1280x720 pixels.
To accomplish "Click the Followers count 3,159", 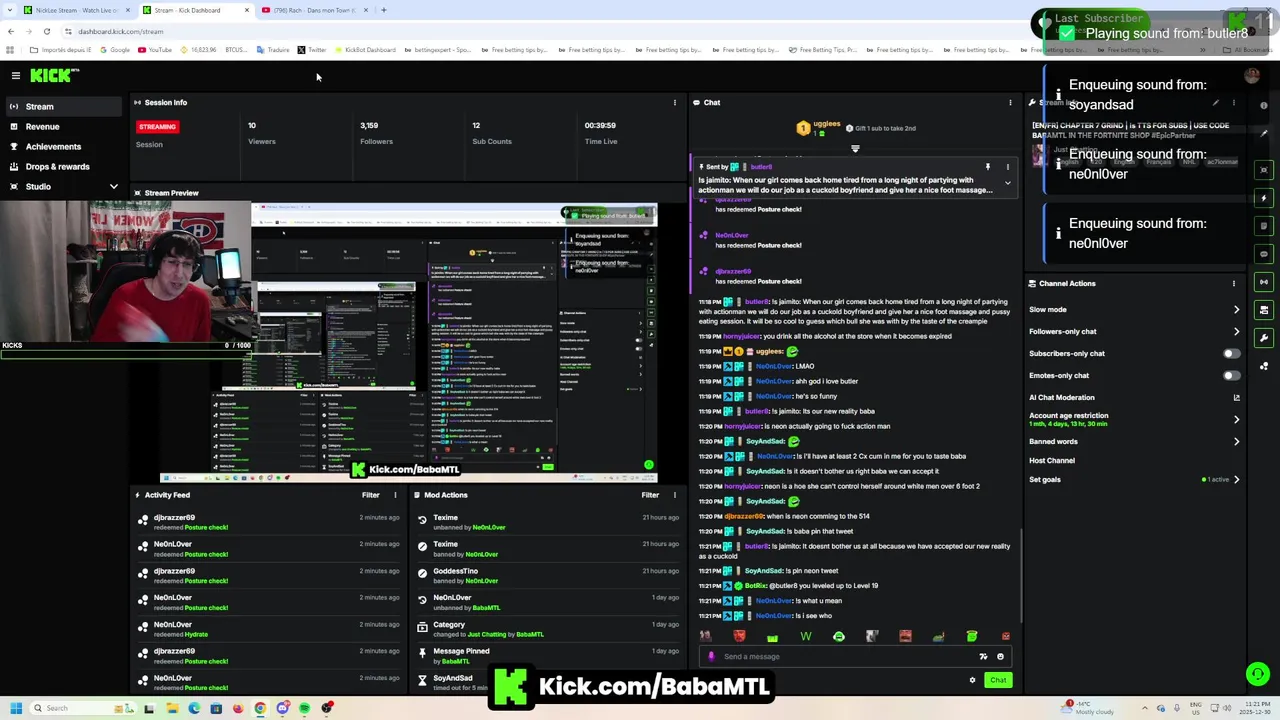I will pyautogui.click(x=369, y=125).
